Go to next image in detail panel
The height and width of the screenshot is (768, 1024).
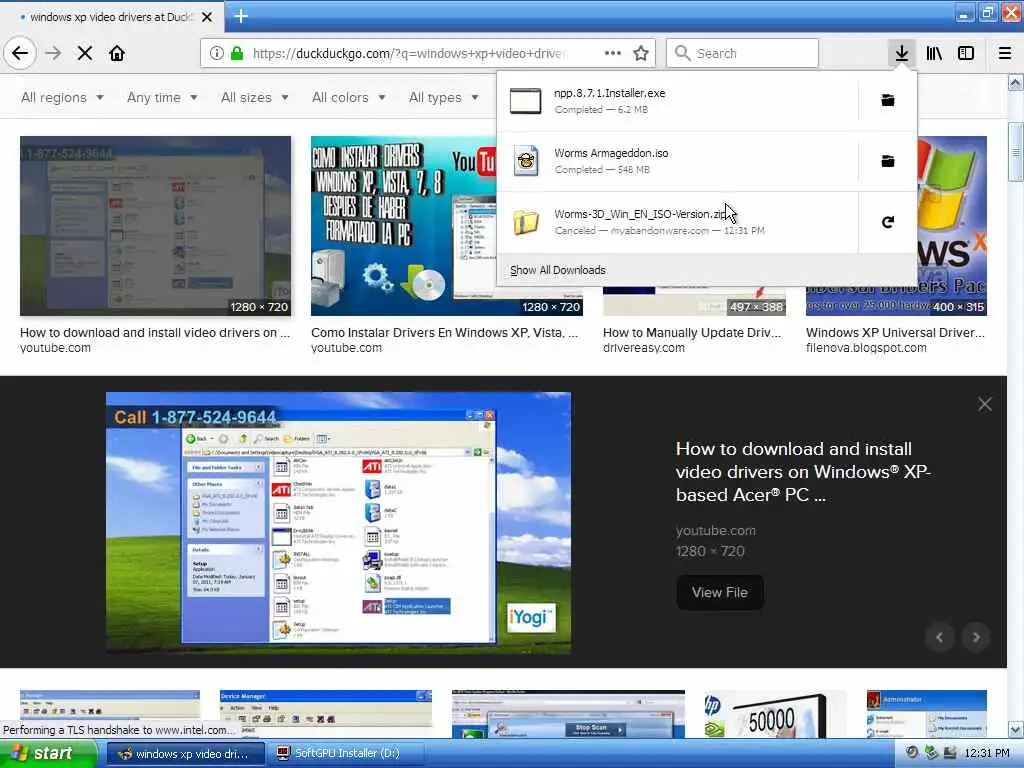(x=976, y=637)
